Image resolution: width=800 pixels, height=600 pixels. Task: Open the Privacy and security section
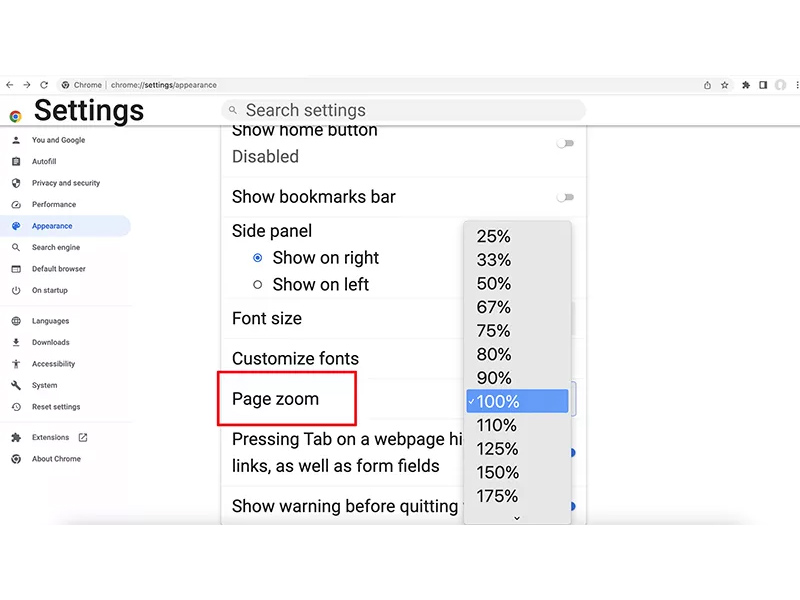(66, 183)
